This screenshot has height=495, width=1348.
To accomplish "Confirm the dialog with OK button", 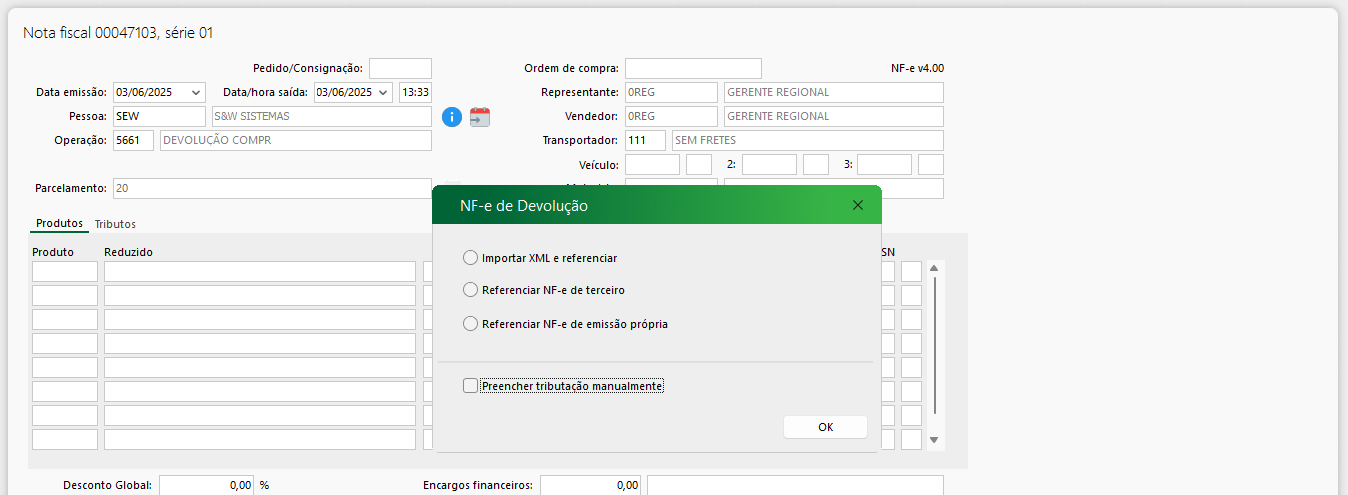I will click(825, 427).
